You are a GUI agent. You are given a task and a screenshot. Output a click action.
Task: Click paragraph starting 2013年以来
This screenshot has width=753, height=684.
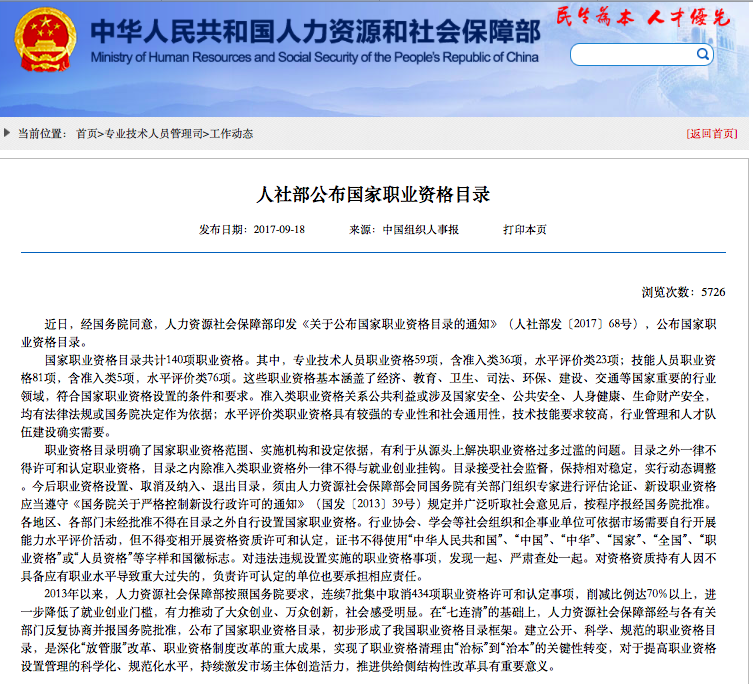click(x=369, y=630)
